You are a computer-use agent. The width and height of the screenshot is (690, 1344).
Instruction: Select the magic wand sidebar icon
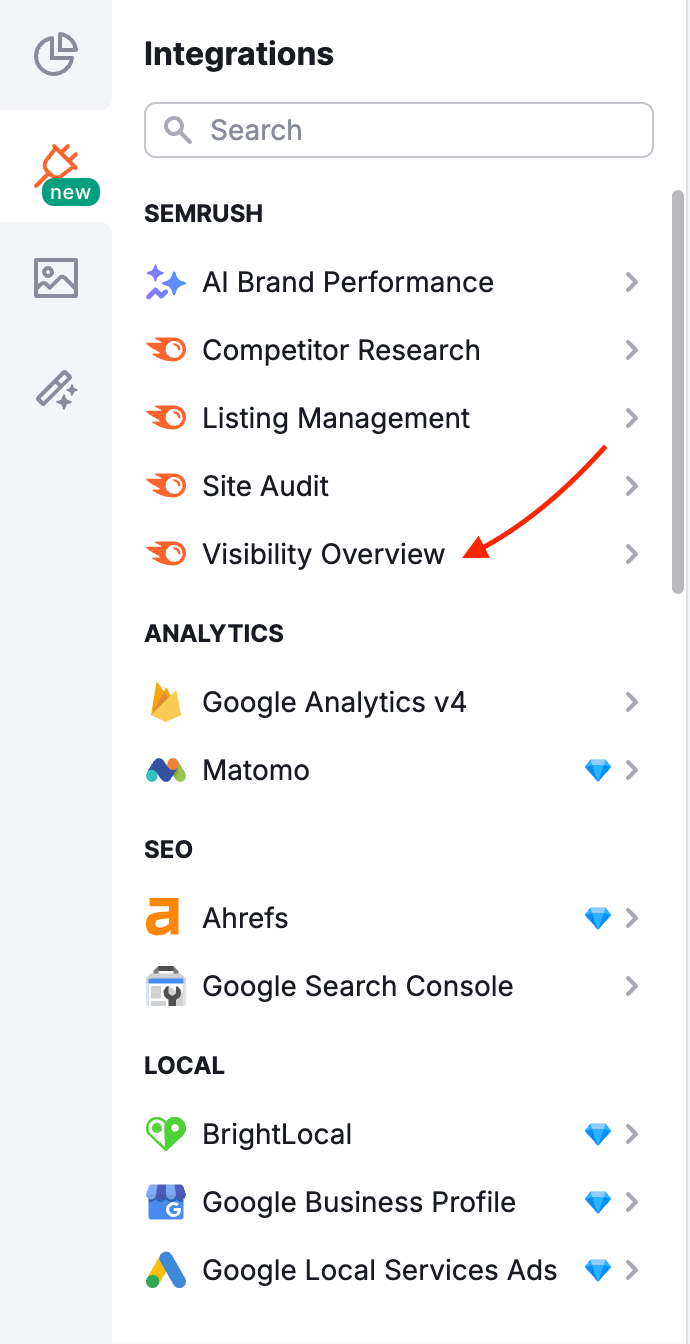tap(55, 390)
